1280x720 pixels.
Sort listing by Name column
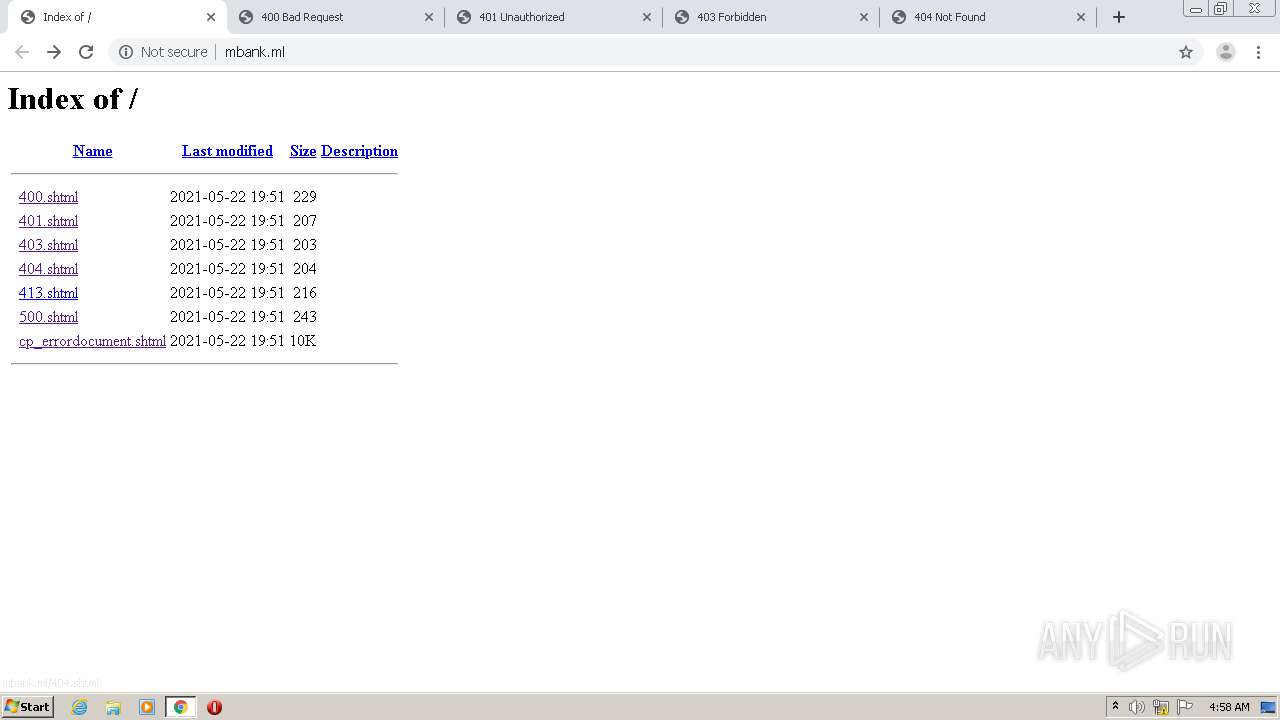pos(92,151)
